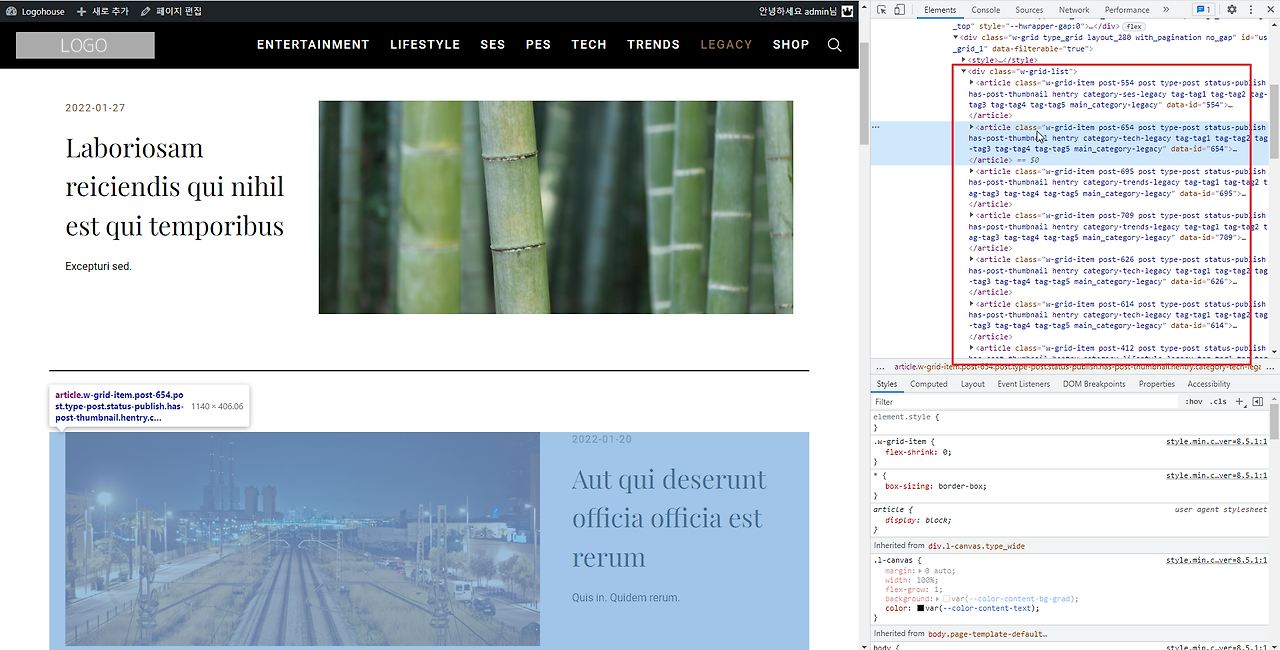Expand the article post-626 node
Viewport: 1280px width, 650px height.
(972, 259)
